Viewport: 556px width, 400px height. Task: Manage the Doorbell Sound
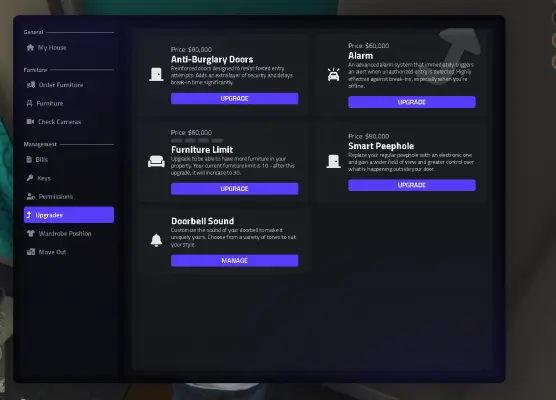tap(234, 261)
